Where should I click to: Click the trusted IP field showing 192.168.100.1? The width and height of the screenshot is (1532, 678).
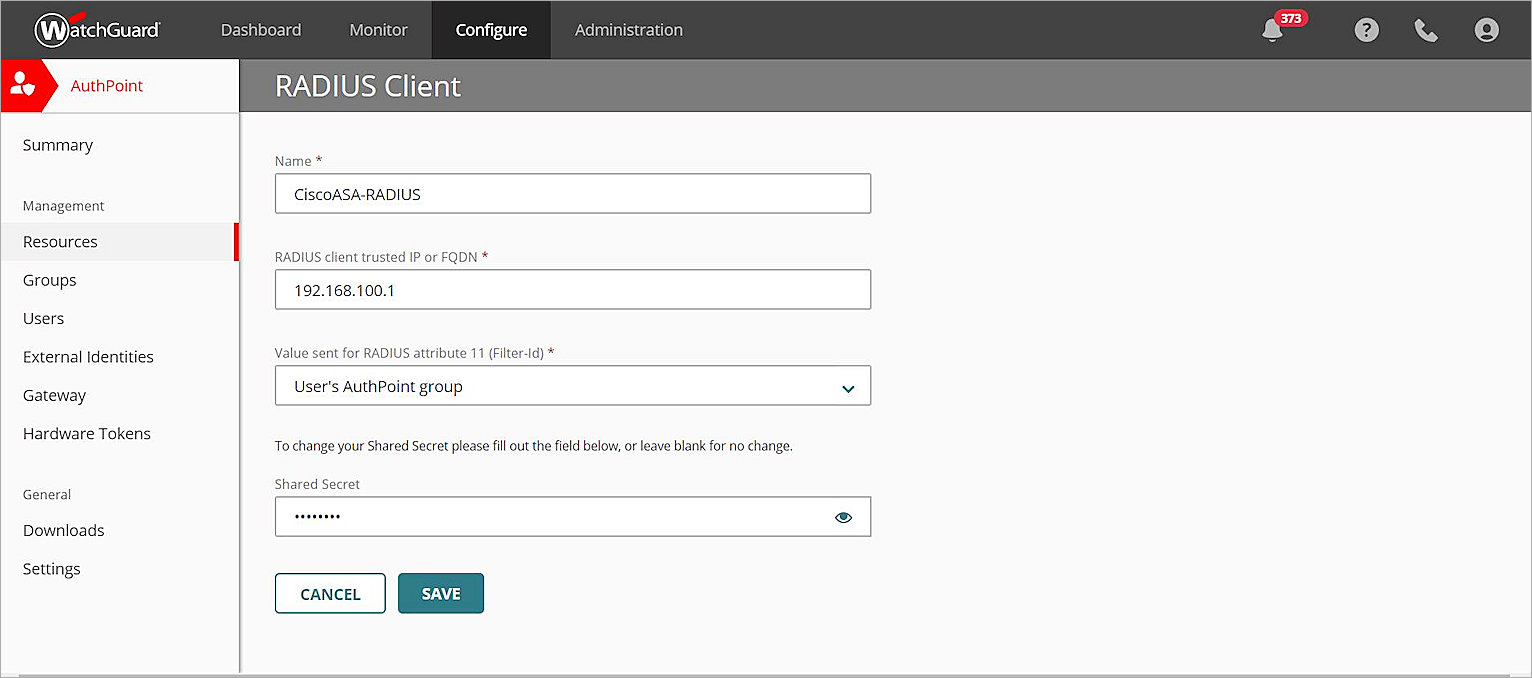(x=572, y=290)
